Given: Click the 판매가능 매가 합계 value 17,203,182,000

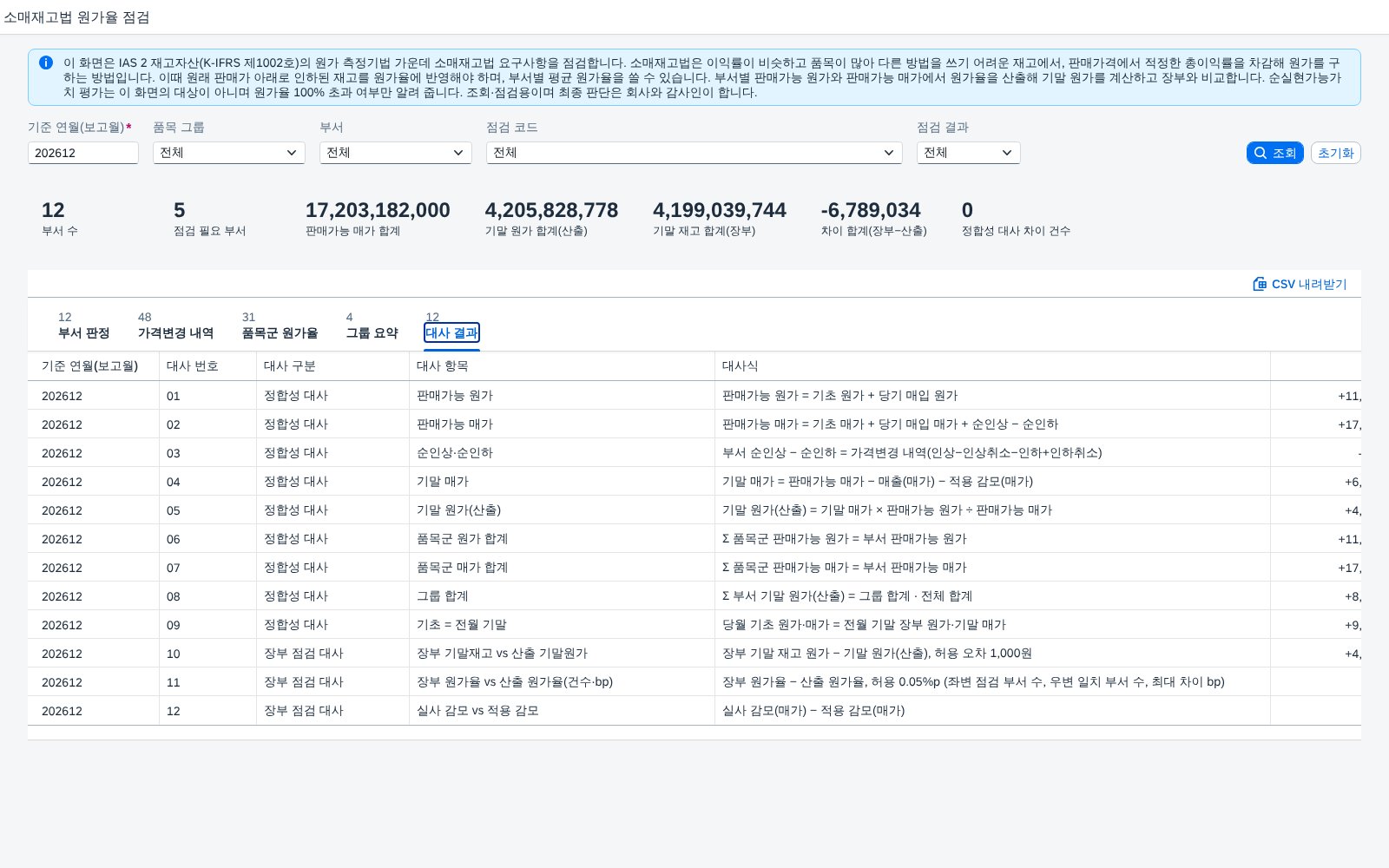Looking at the screenshot, I should click(378, 210).
